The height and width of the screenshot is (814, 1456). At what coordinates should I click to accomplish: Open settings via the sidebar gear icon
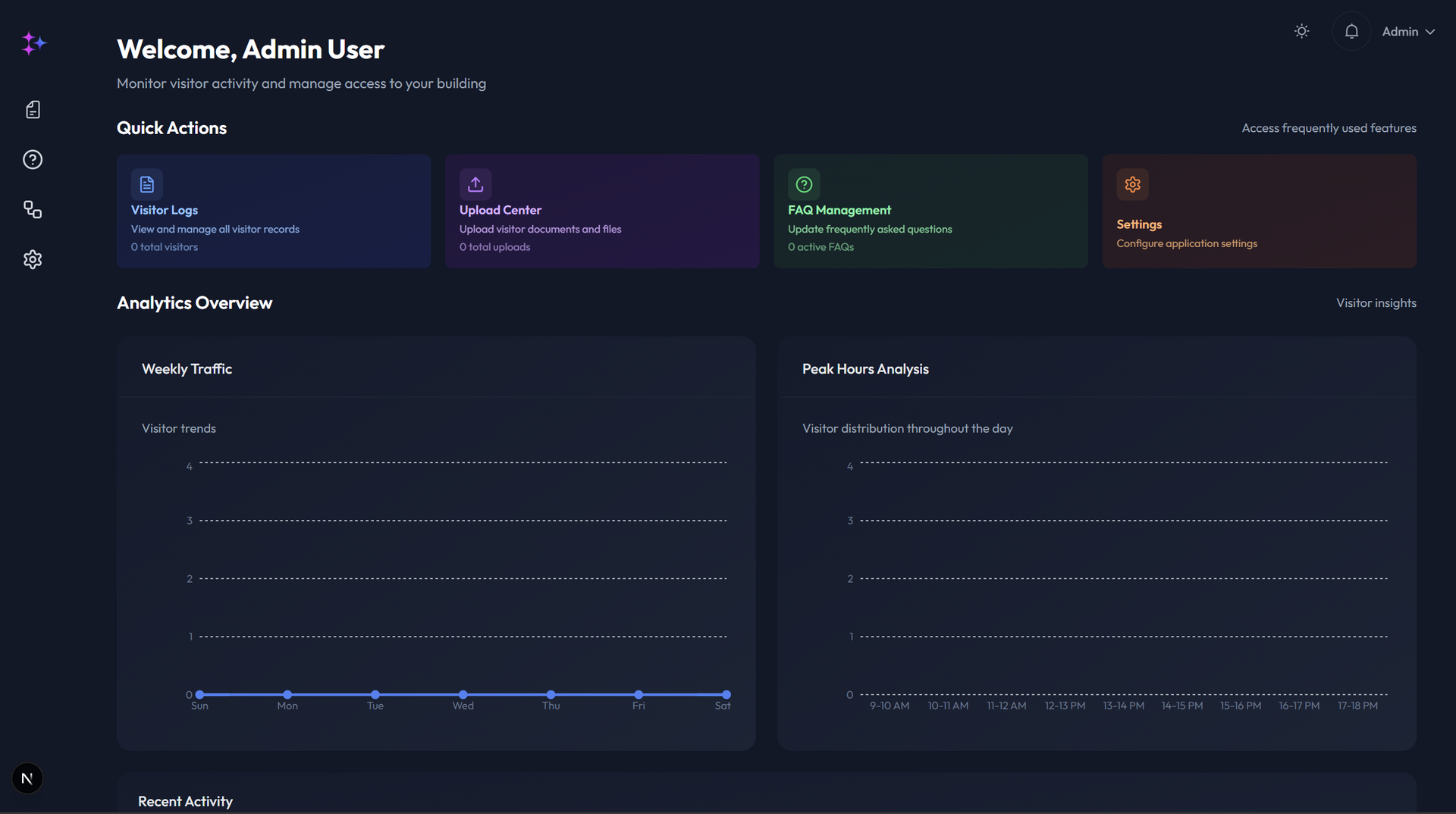click(x=33, y=260)
